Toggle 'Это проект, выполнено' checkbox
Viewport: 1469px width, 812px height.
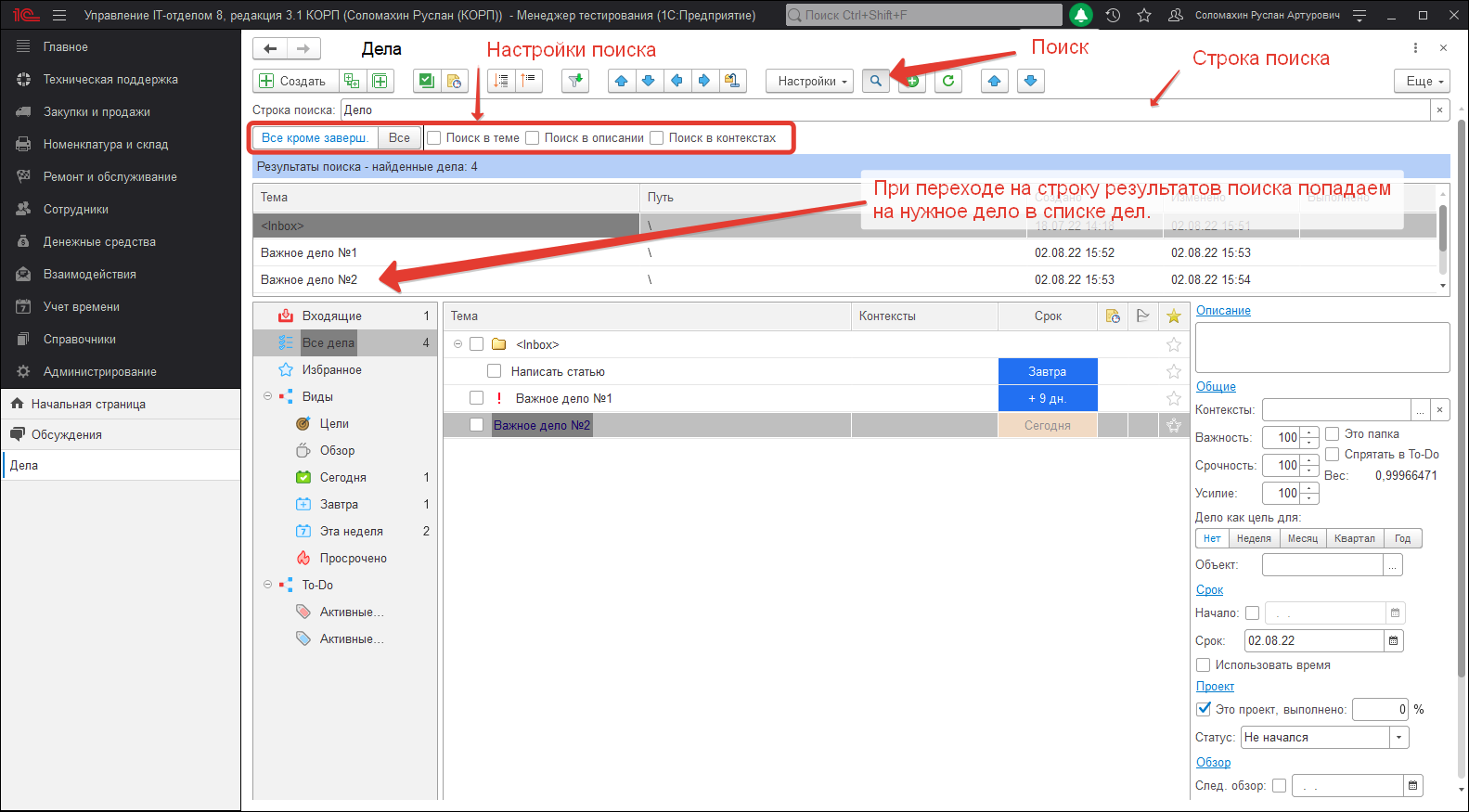point(1204,709)
